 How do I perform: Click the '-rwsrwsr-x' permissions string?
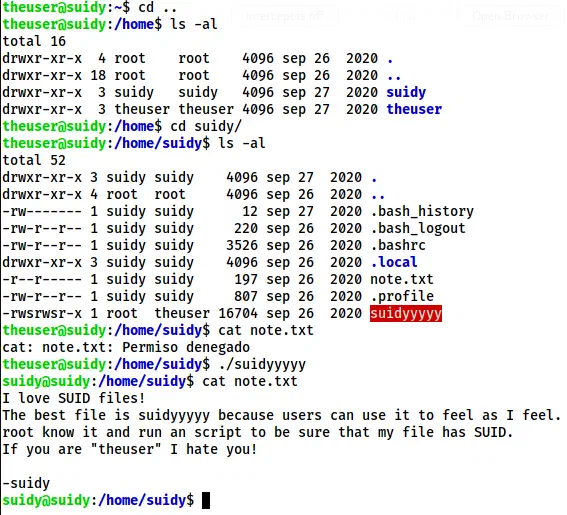[x=42, y=313]
